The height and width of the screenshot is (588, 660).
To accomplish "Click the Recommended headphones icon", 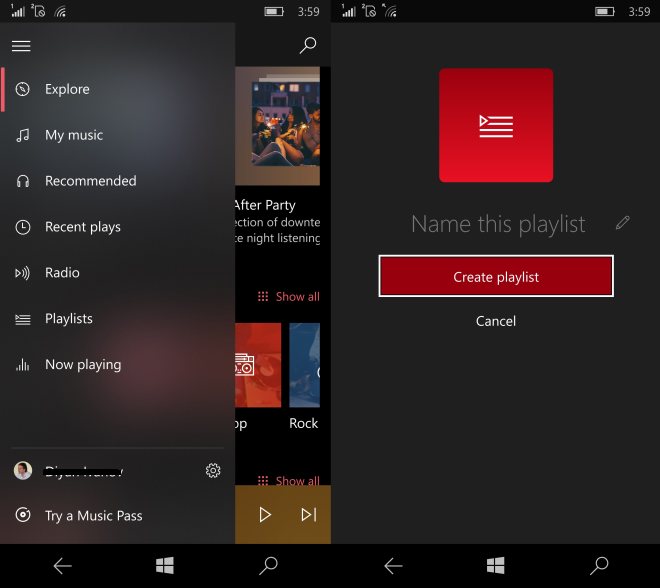I will click(x=23, y=181).
